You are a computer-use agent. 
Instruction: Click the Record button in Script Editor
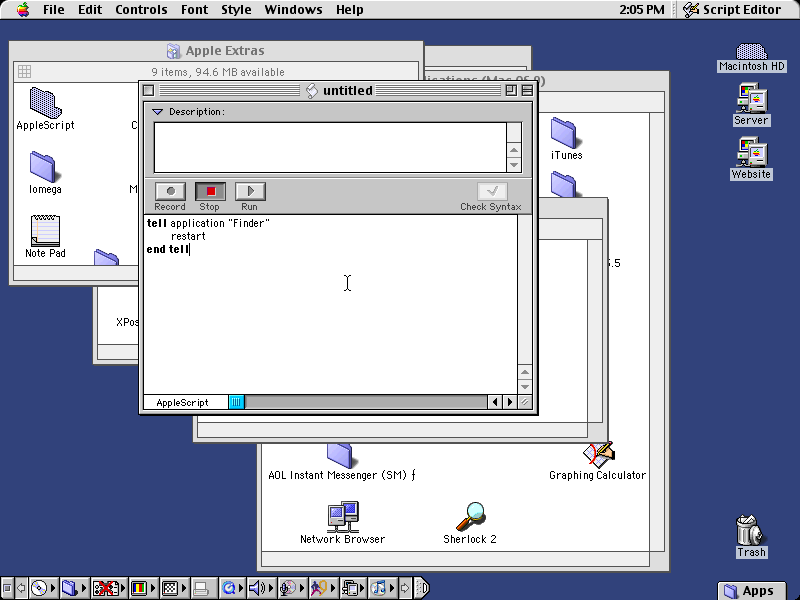[170, 191]
